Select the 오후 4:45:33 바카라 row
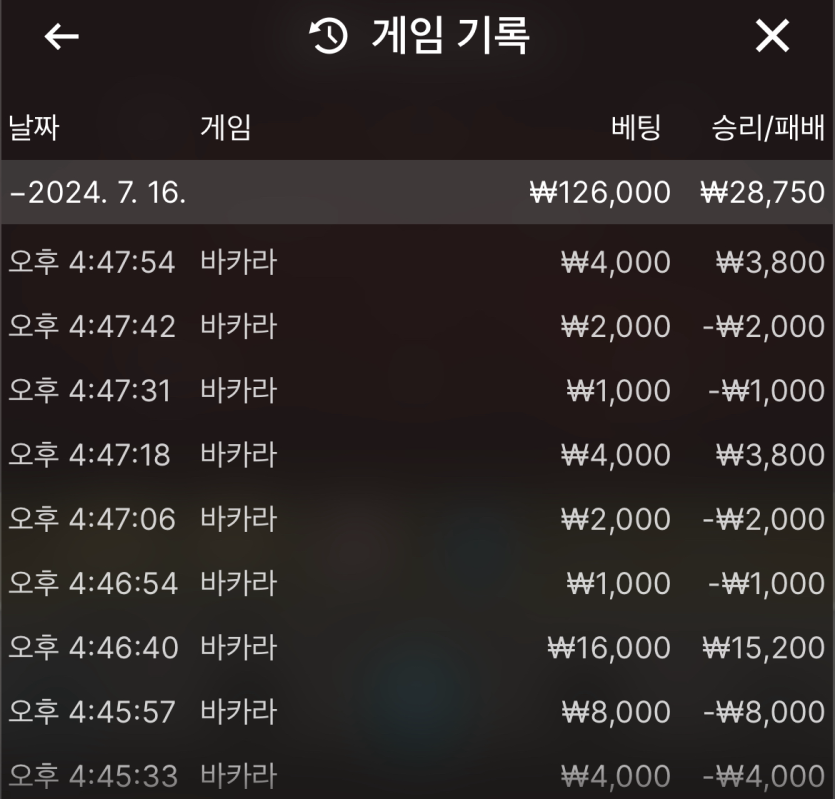 [x=418, y=776]
